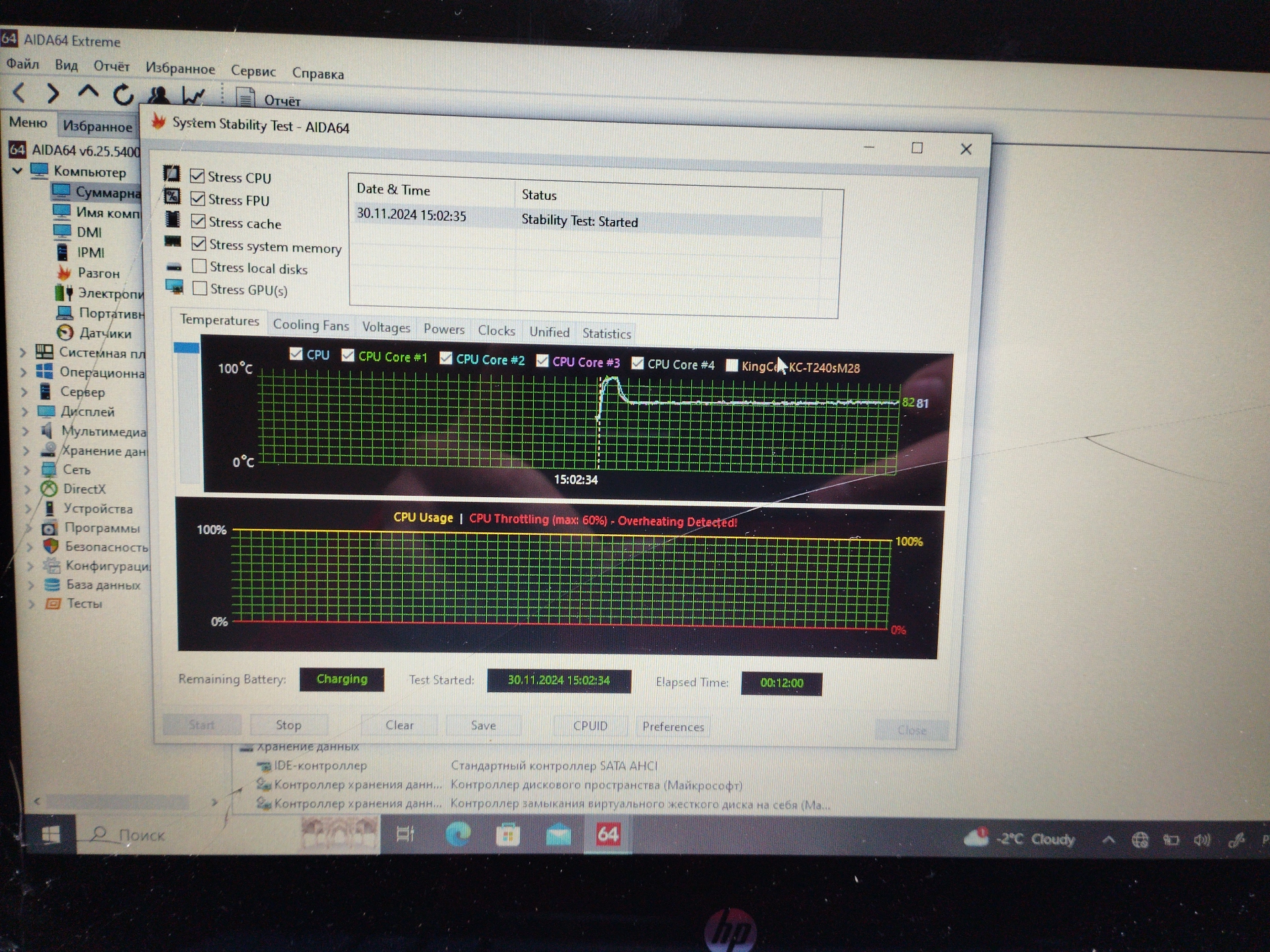Toggle the Stress system memory checkbox
The width and height of the screenshot is (1270, 952).
tap(198, 243)
